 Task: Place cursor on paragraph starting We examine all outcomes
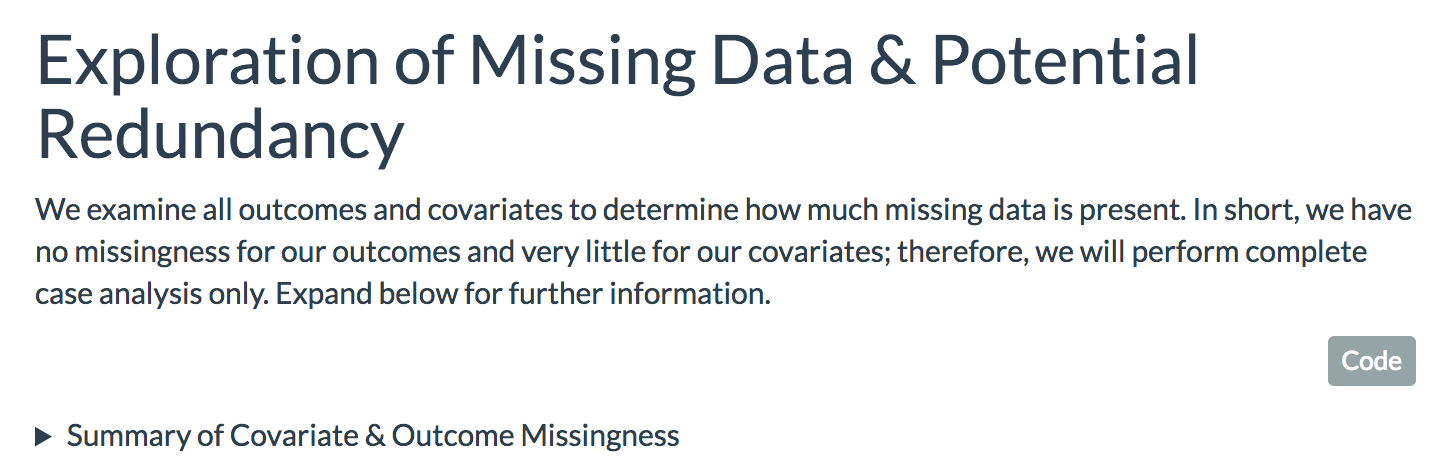723,254
